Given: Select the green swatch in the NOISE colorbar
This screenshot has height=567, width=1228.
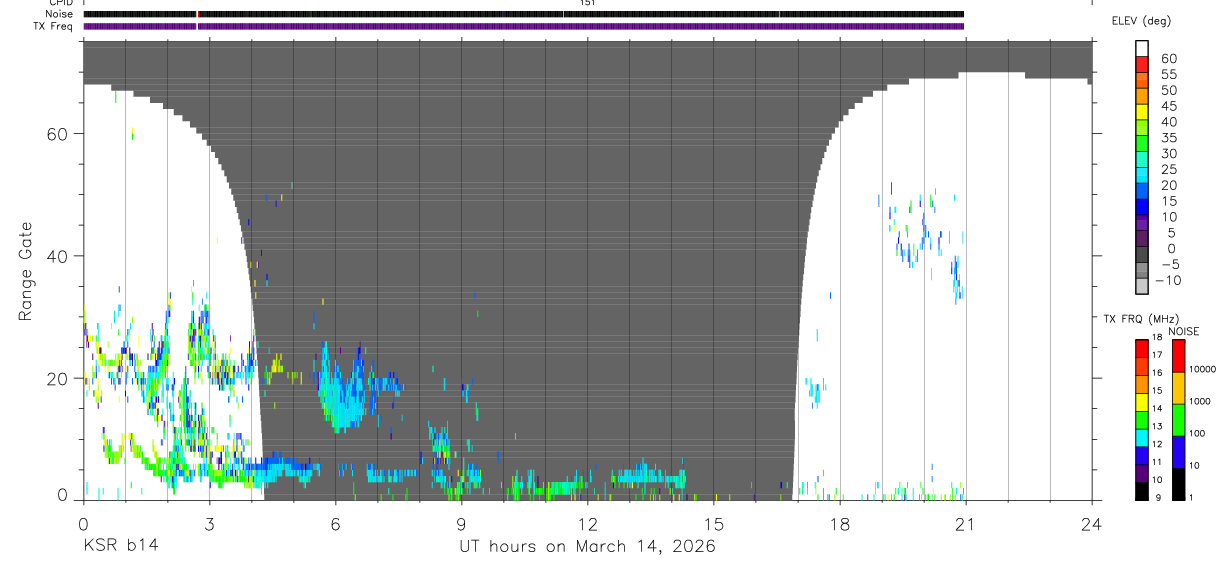Looking at the screenshot, I should (x=1178, y=420).
